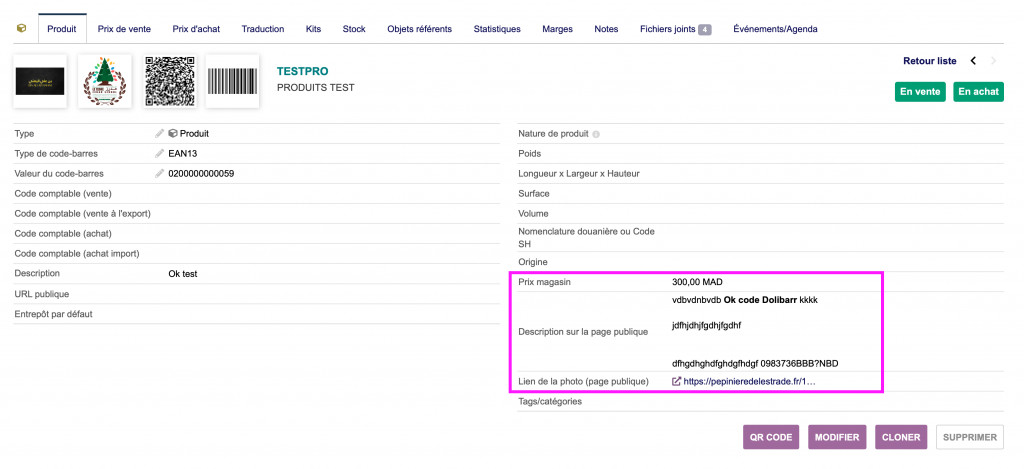Click the previous record arrow near Retour liste
1024x469 pixels.
[973, 61]
